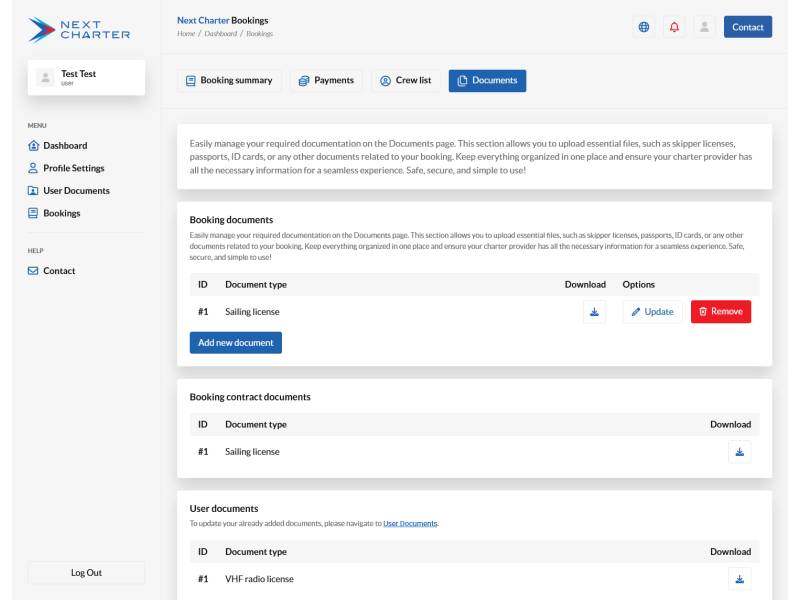Screen dimensions: 800x600
Task: Open Profile Settings in the sidebar
Action: (x=73, y=168)
